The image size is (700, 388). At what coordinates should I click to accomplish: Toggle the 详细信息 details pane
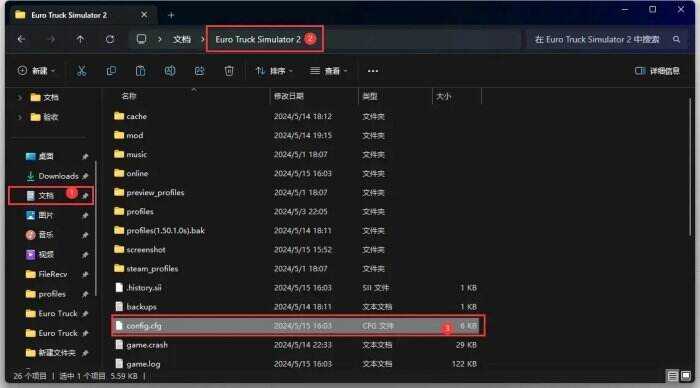pyautogui.click(x=657, y=71)
